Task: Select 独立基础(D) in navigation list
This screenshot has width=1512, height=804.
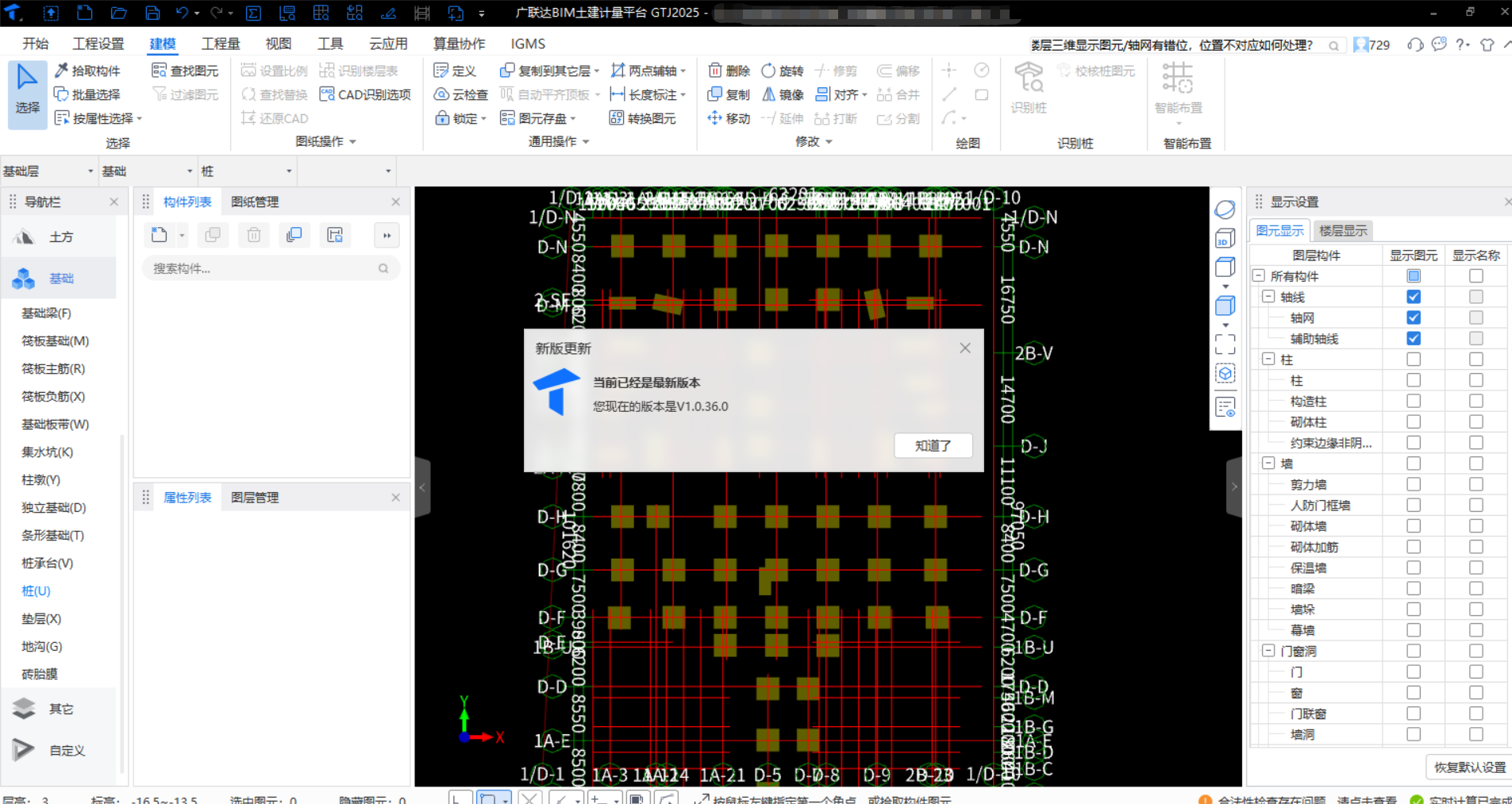Action: pyautogui.click(x=54, y=507)
